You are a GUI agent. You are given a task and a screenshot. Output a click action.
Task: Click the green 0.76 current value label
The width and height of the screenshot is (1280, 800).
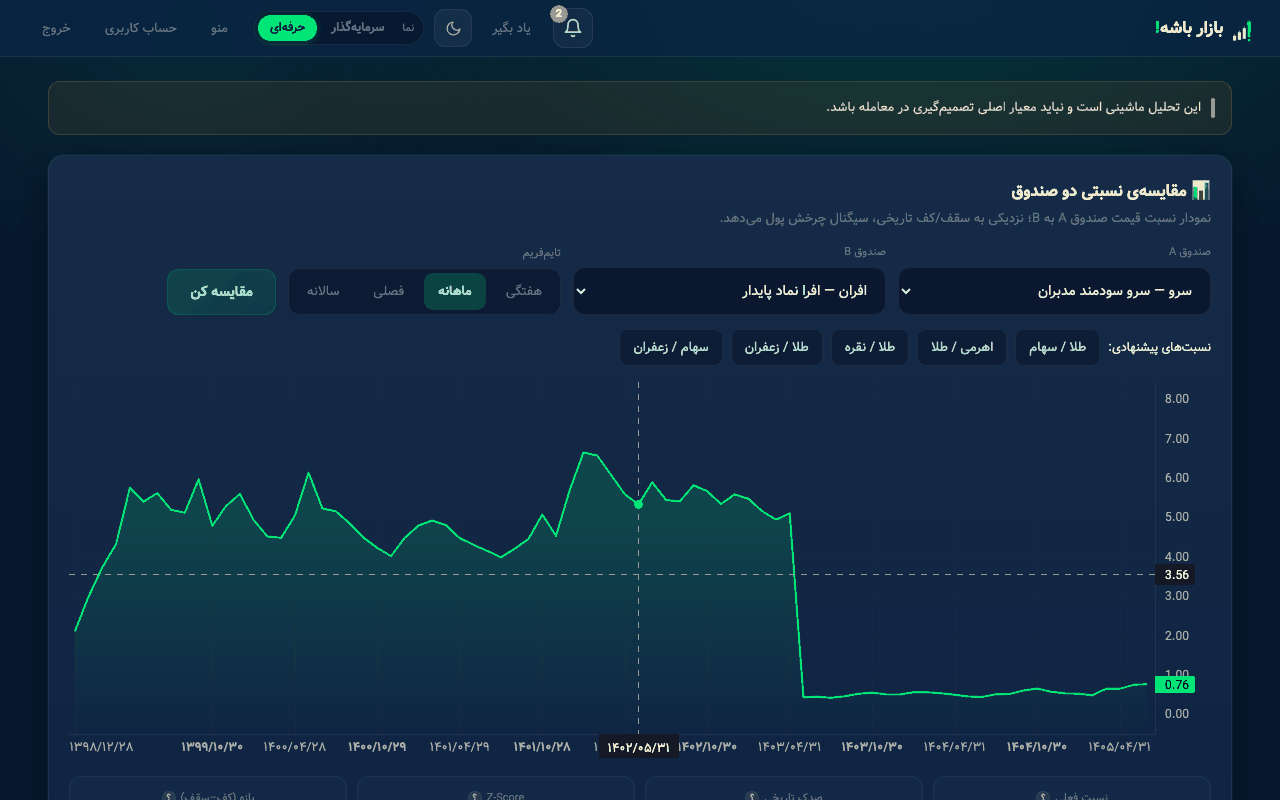[x=1175, y=685]
